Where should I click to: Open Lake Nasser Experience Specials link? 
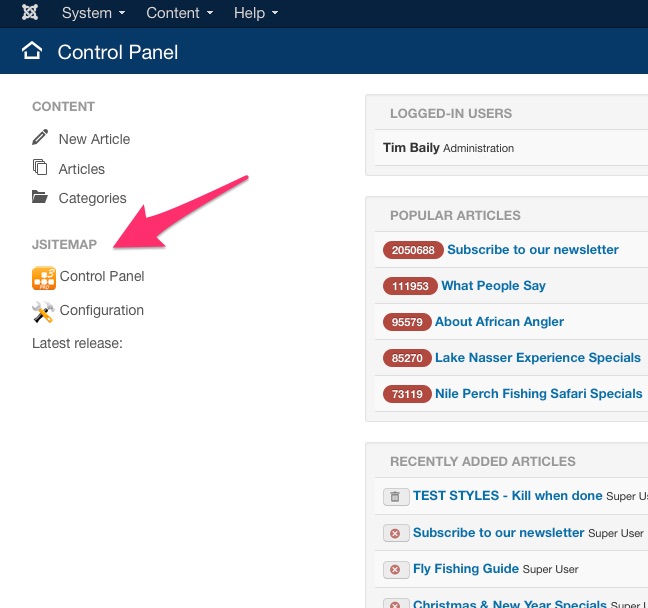538,358
